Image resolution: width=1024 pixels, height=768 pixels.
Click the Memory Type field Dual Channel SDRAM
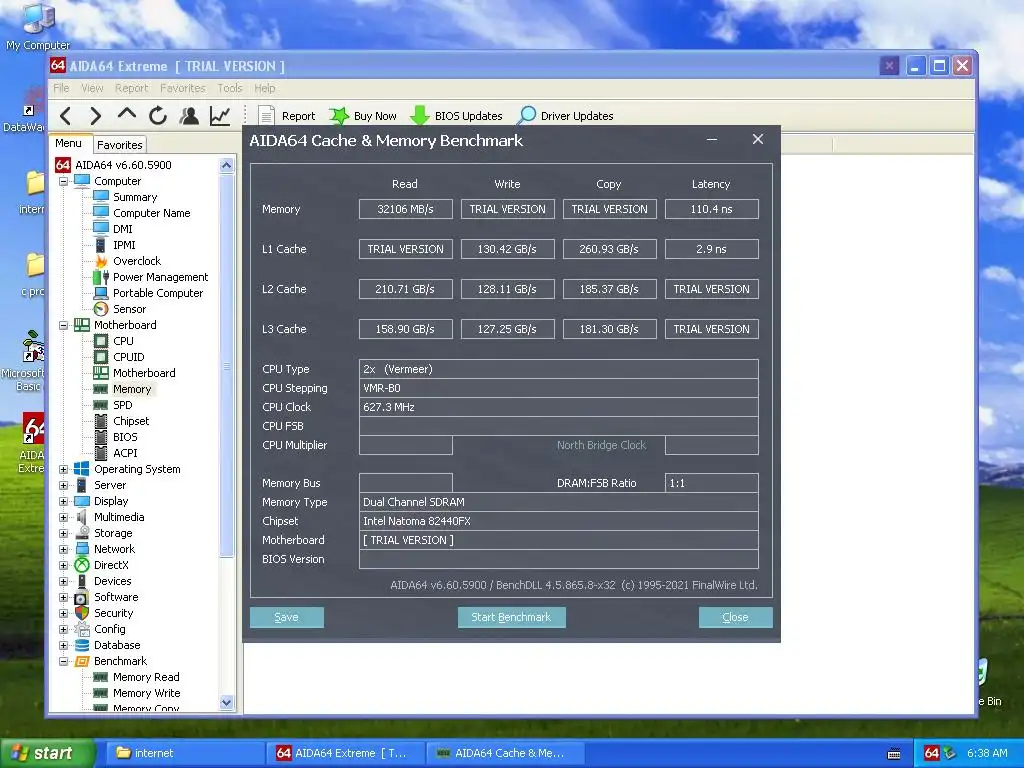click(x=558, y=502)
